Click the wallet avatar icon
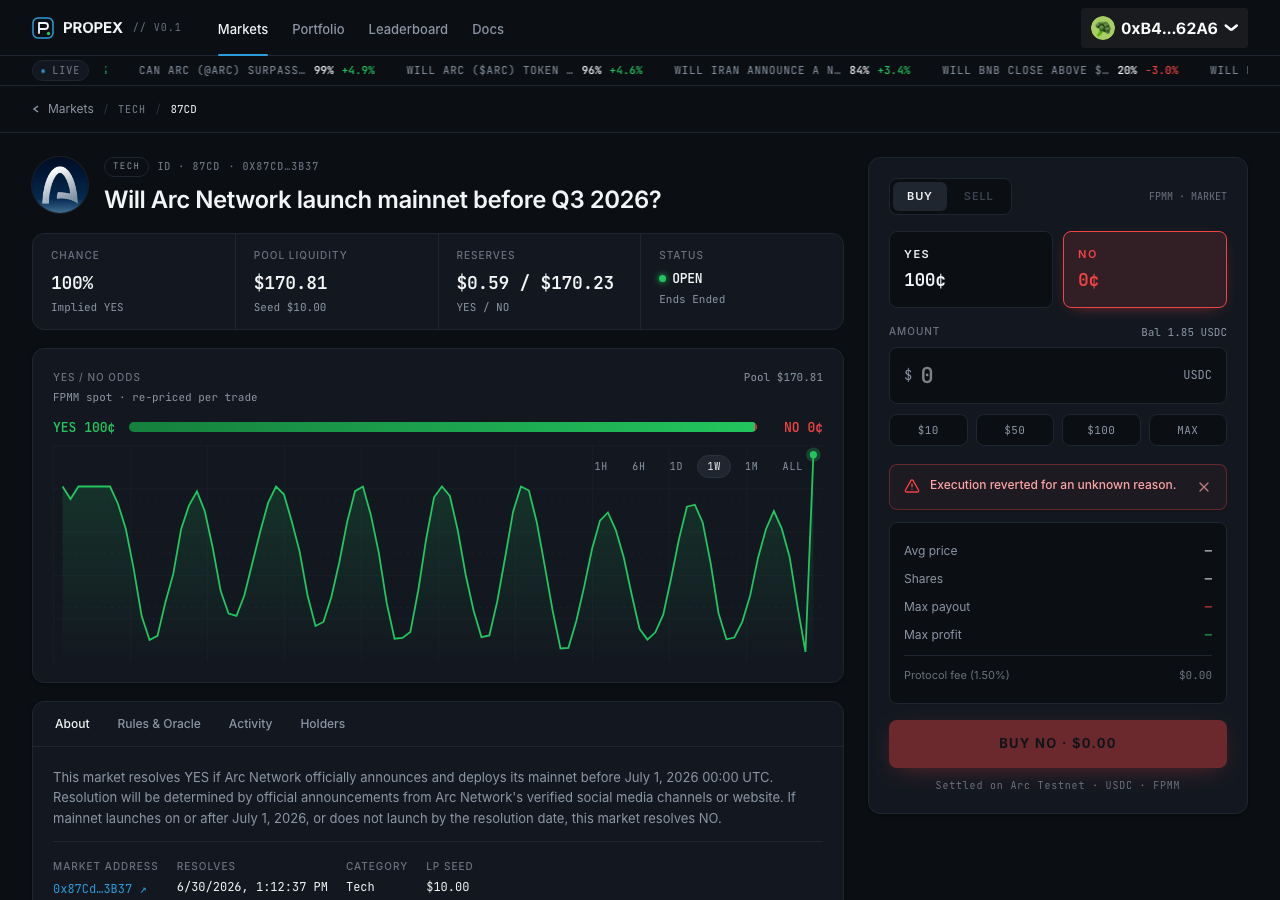Screen dimensions: 1280x900 click(1103, 28)
